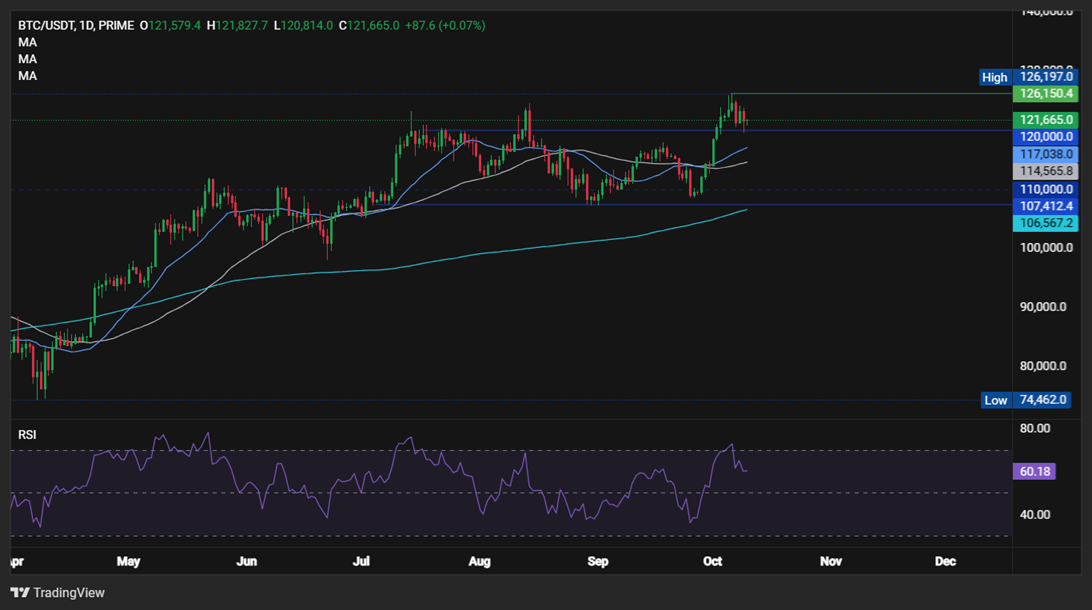Click the cyan 106,567.2 moving average tag
The height and width of the screenshot is (610, 1092).
coord(1044,223)
